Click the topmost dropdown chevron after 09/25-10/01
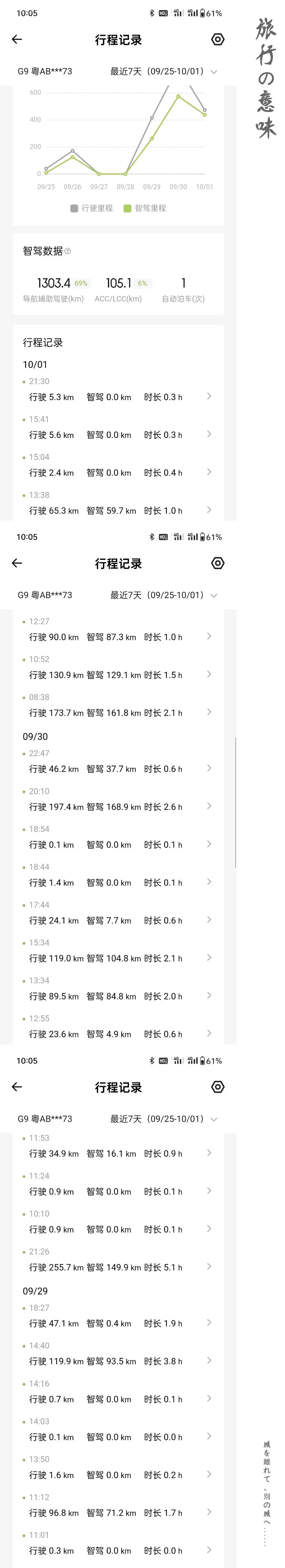 click(214, 72)
